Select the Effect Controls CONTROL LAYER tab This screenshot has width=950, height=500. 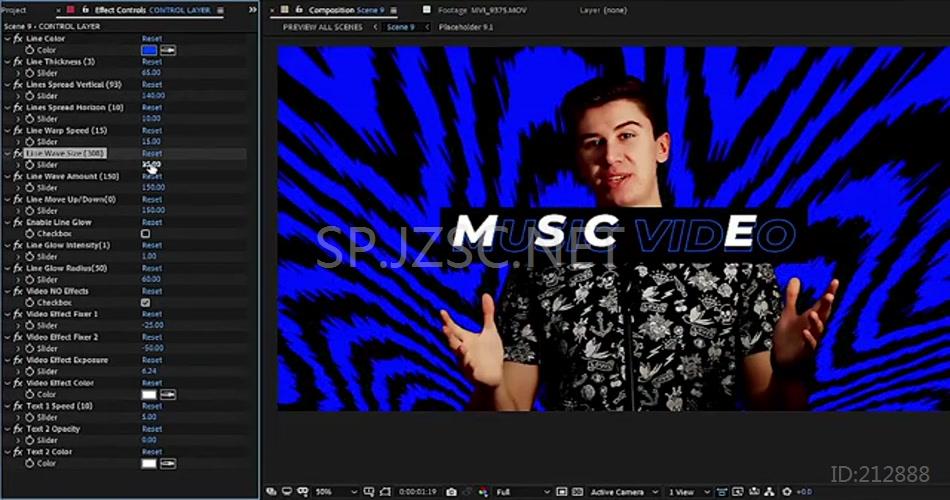point(152,10)
